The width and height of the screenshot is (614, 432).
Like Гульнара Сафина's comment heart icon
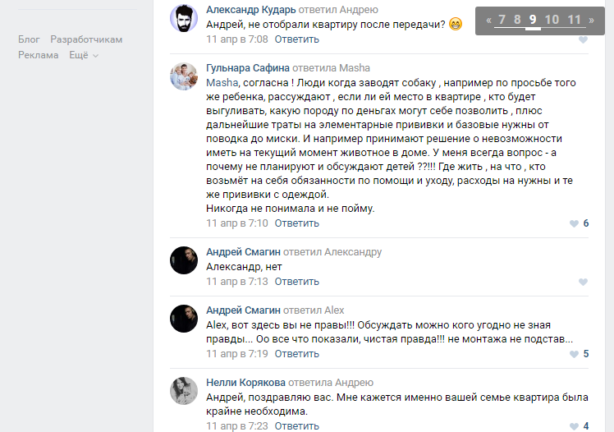tap(574, 224)
